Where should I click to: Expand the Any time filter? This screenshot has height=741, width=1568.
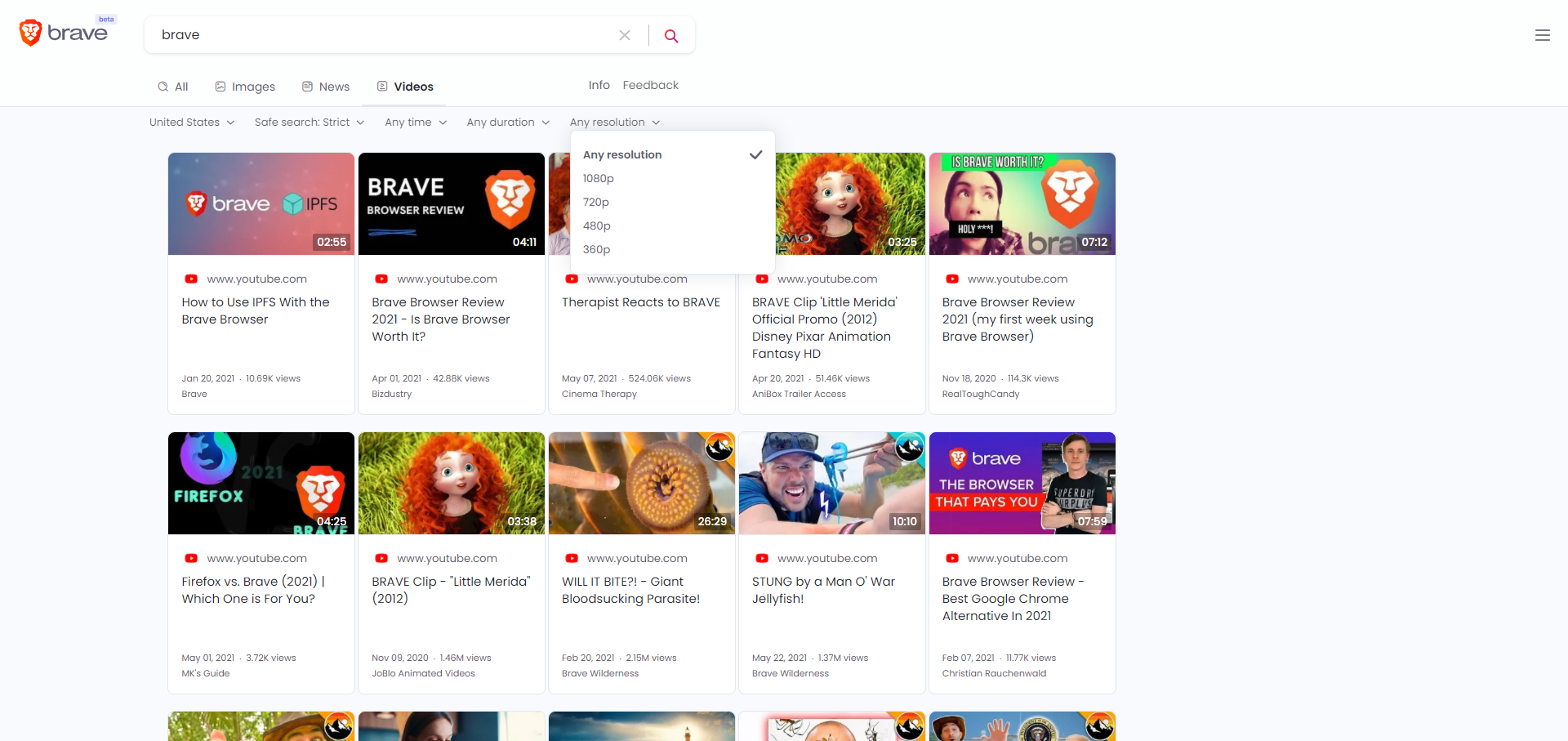coord(416,123)
